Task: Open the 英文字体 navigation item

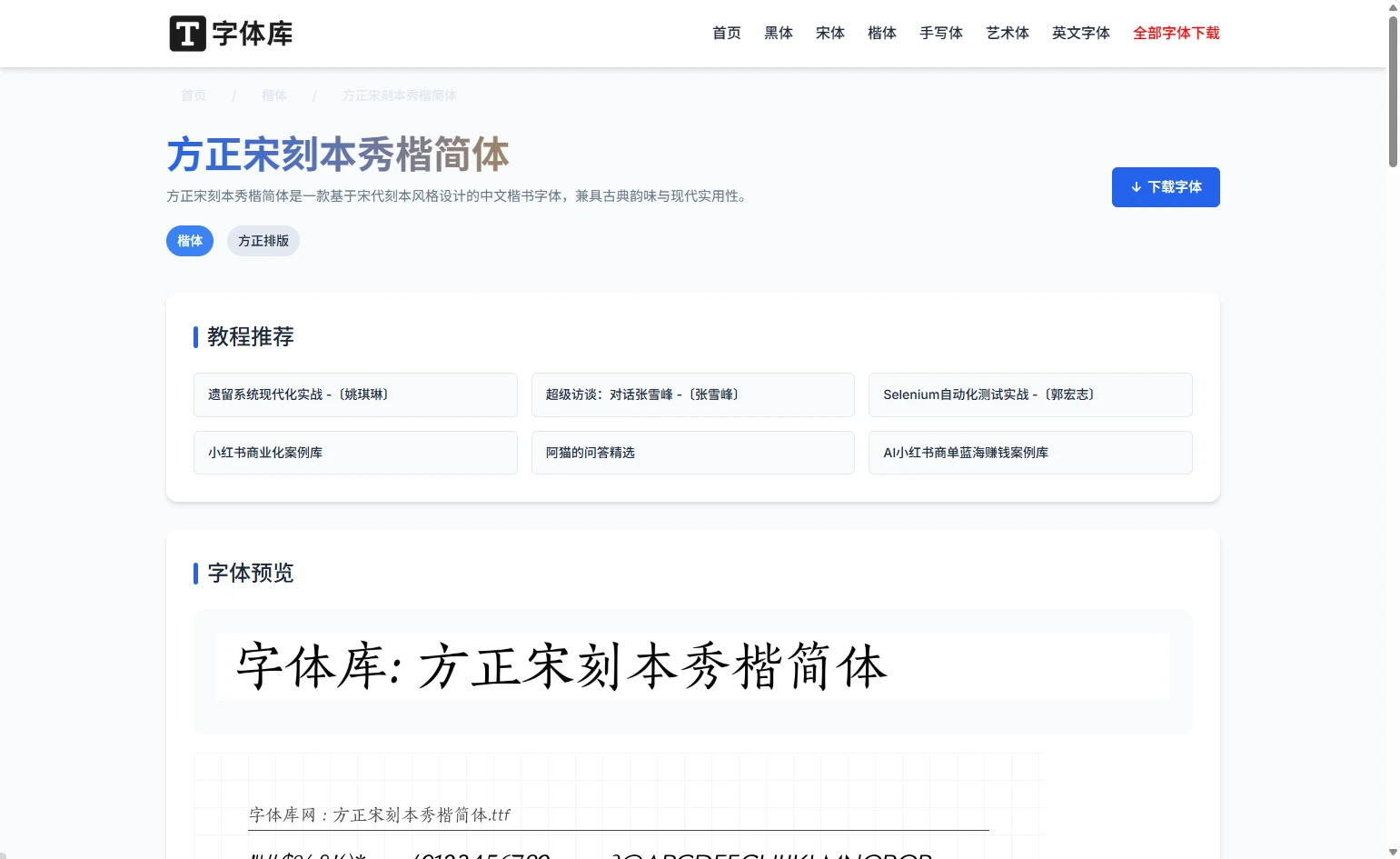Action: [x=1080, y=34]
